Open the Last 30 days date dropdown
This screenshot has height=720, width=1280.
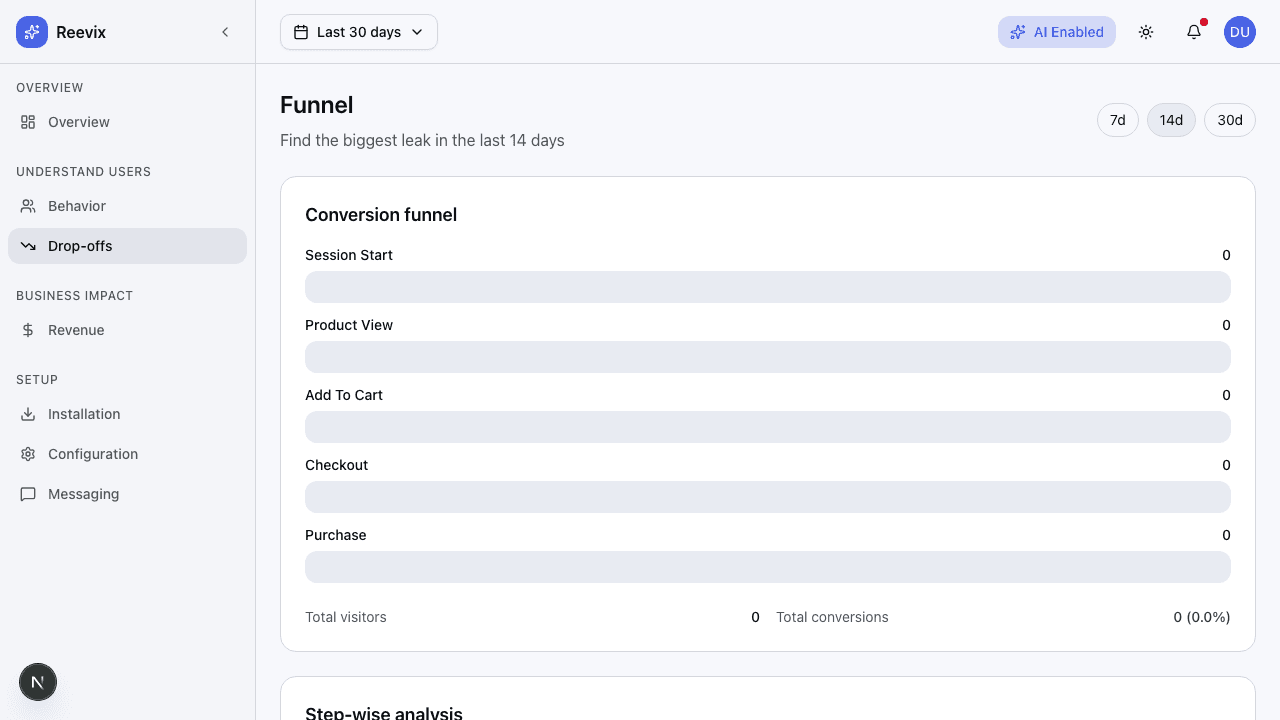click(358, 32)
